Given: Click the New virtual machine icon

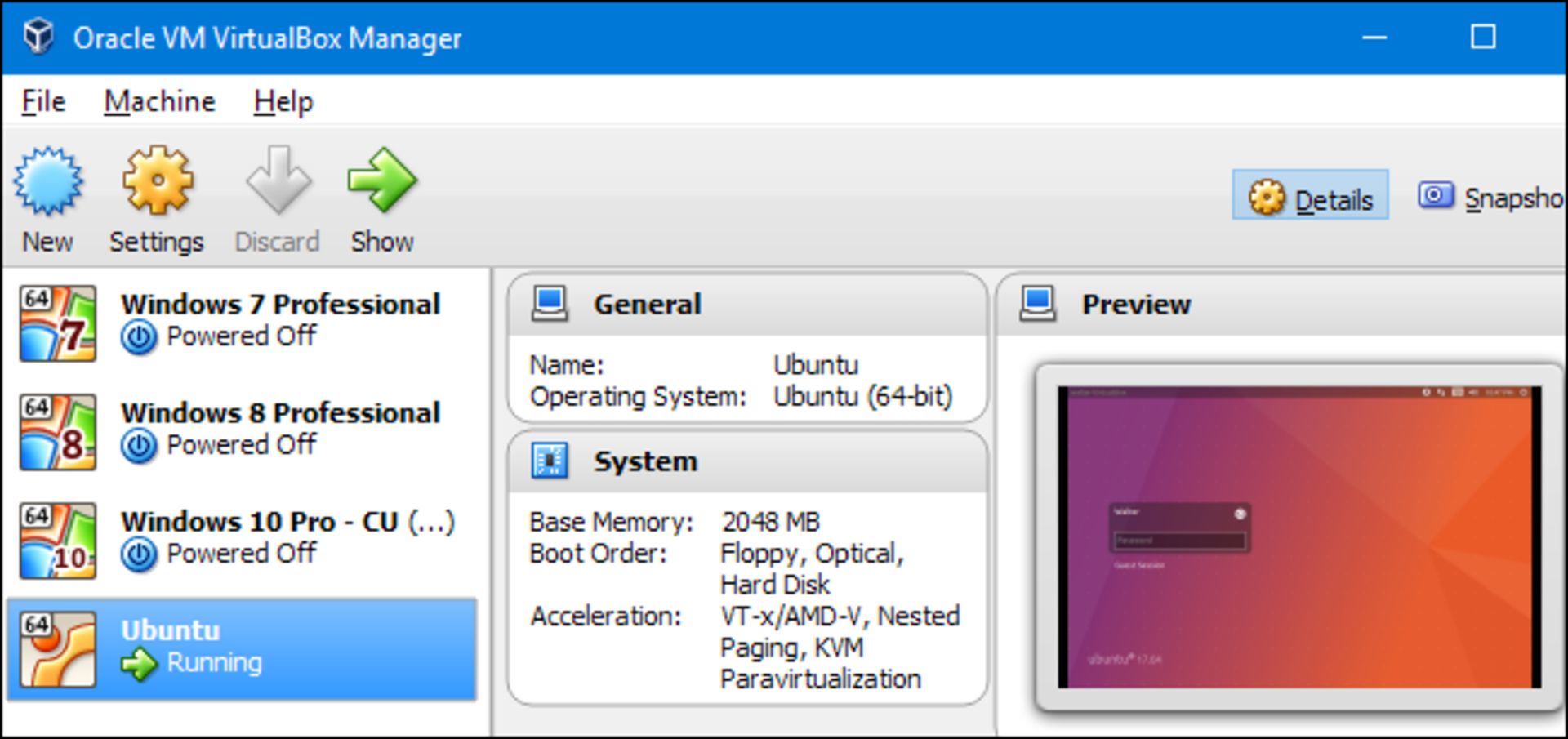Looking at the screenshot, I should pyautogui.click(x=48, y=180).
